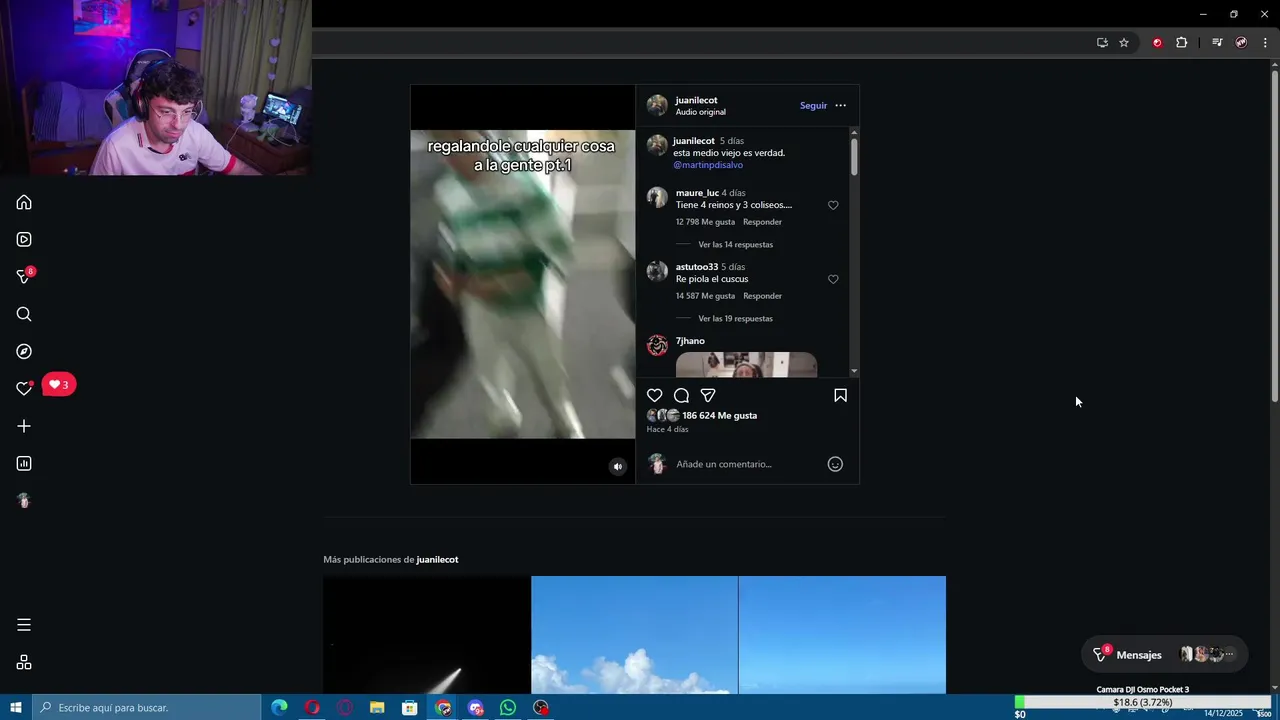
Task: Open File Explorer from the taskbar
Action: pyautogui.click(x=377, y=707)
